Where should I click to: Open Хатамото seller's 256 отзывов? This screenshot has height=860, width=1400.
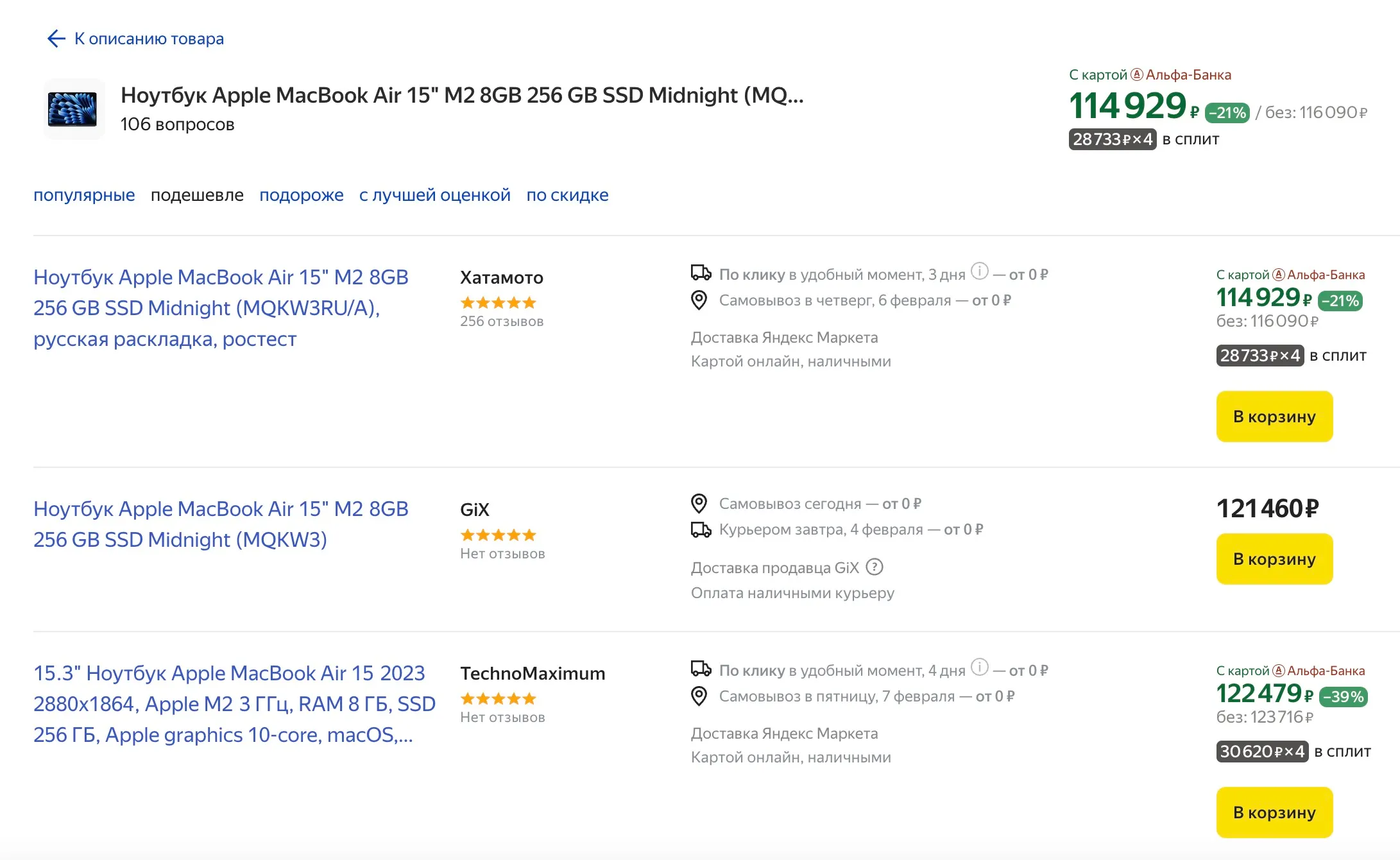coord(501,321)
